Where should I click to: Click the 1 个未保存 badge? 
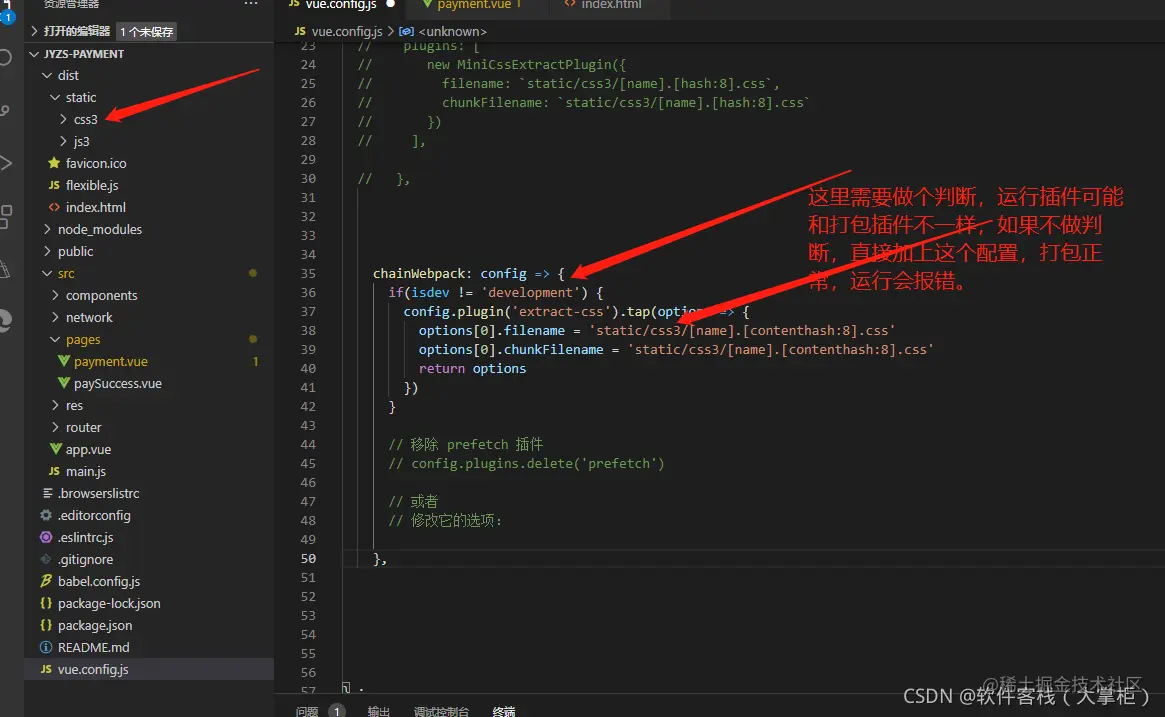point(146,31)
